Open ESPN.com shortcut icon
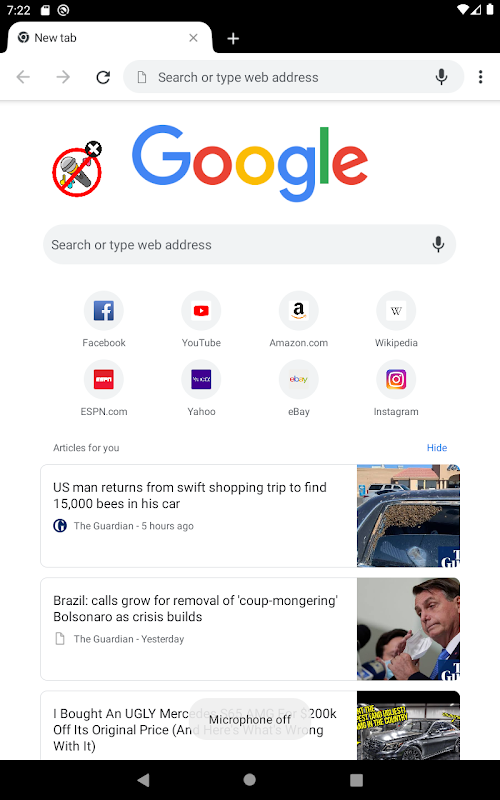Viewport: 500px width, 800px height. [104, 380]
